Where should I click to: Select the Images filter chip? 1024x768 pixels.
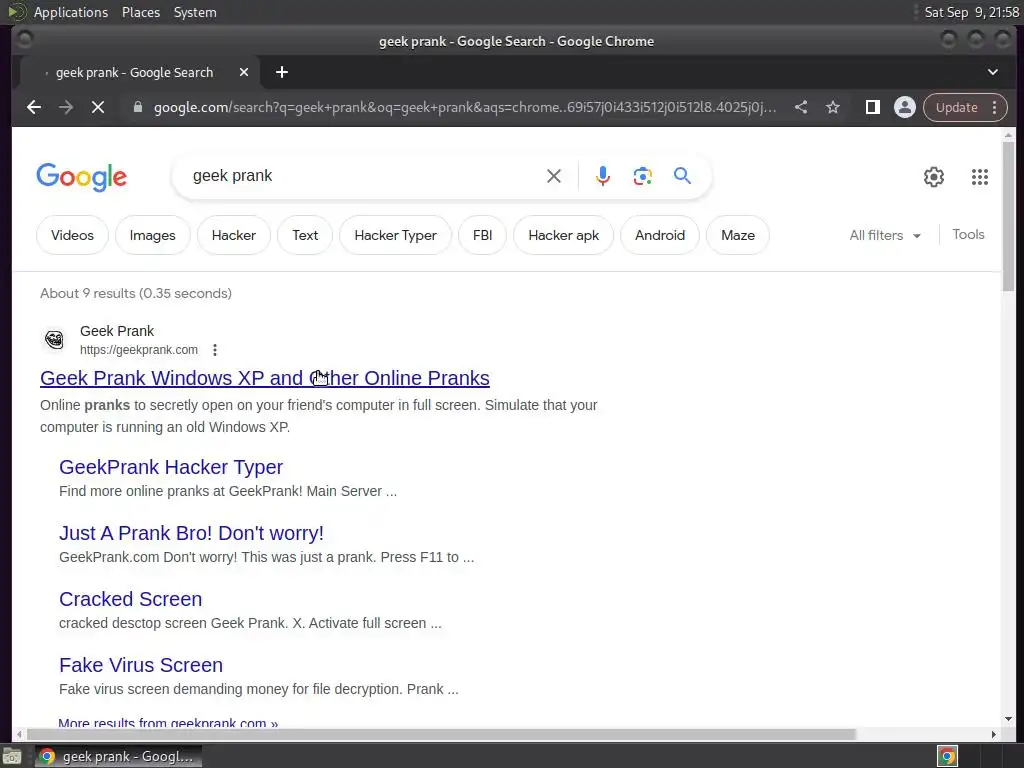(x=153, y=235)
